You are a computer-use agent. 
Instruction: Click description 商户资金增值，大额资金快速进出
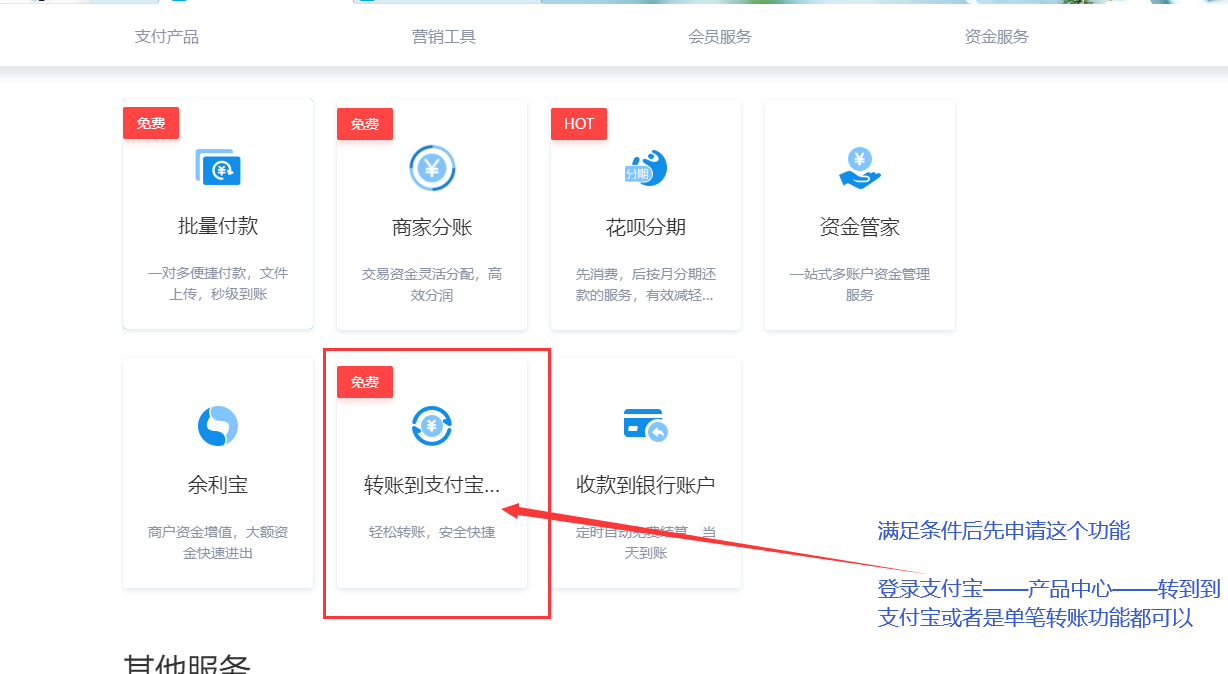coord(218,542)
